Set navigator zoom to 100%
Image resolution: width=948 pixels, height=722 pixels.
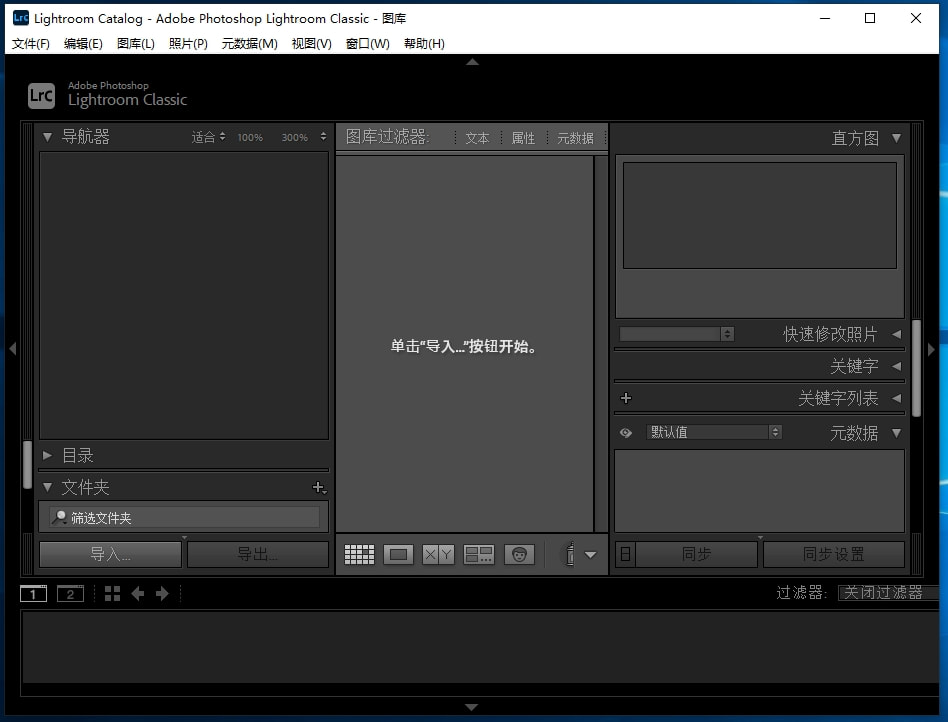[250, 137]
